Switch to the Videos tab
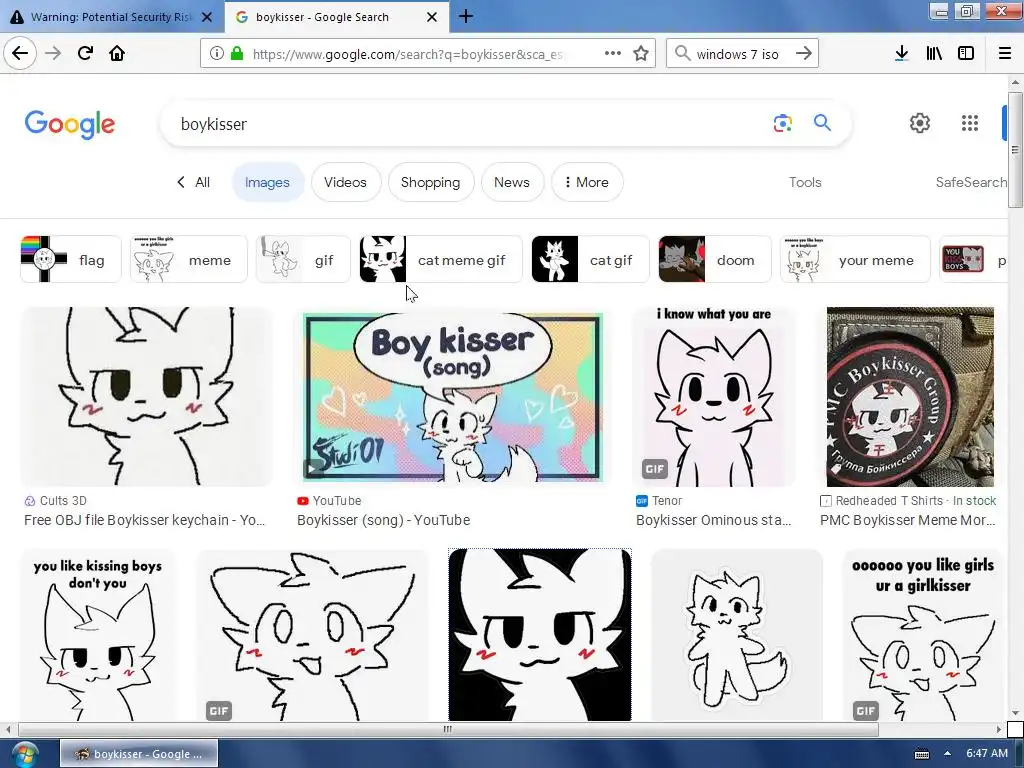The image size is (1024, 768). coord(345,182)
